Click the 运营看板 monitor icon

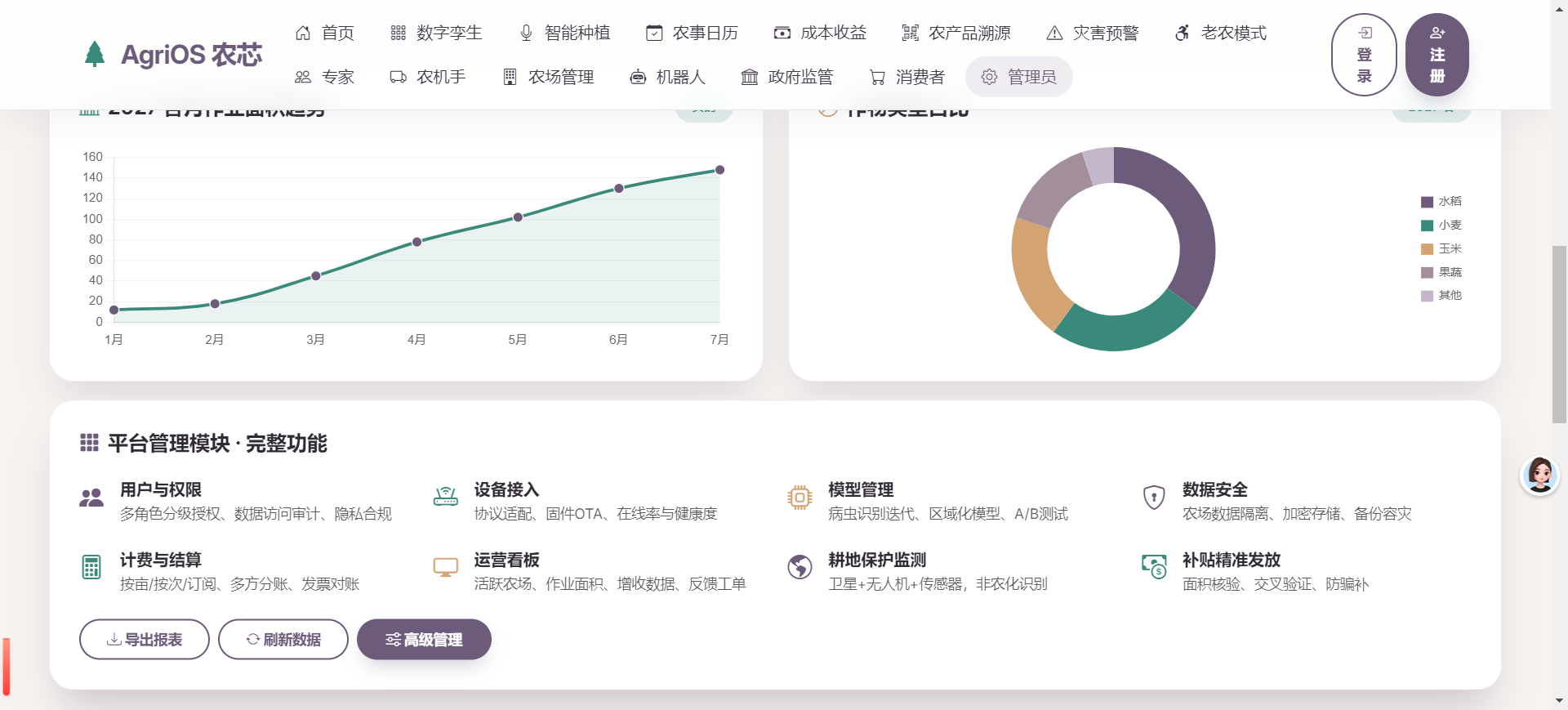point(446,567)
